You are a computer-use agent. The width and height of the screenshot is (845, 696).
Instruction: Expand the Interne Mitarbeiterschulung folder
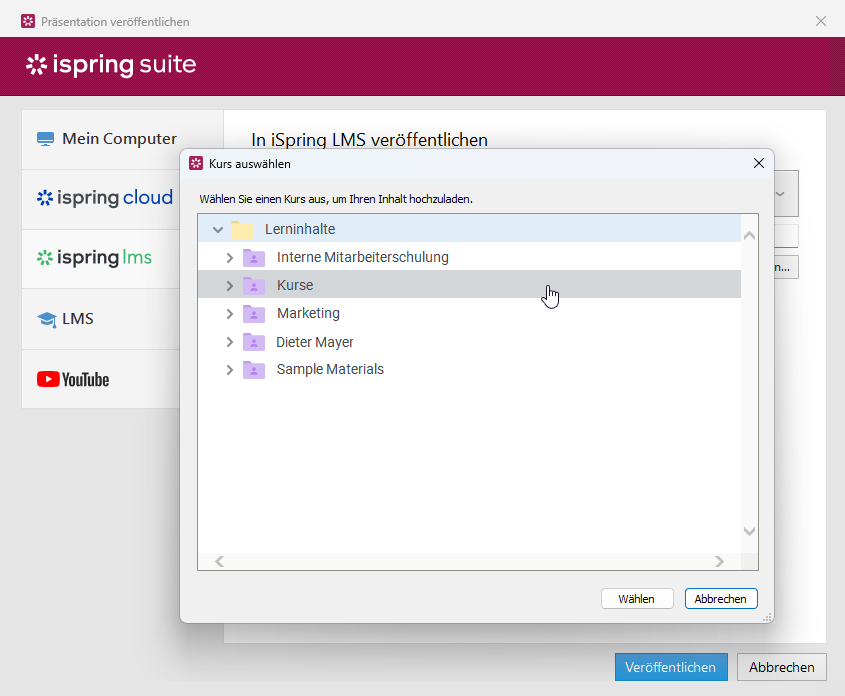(x=230, y=258)
